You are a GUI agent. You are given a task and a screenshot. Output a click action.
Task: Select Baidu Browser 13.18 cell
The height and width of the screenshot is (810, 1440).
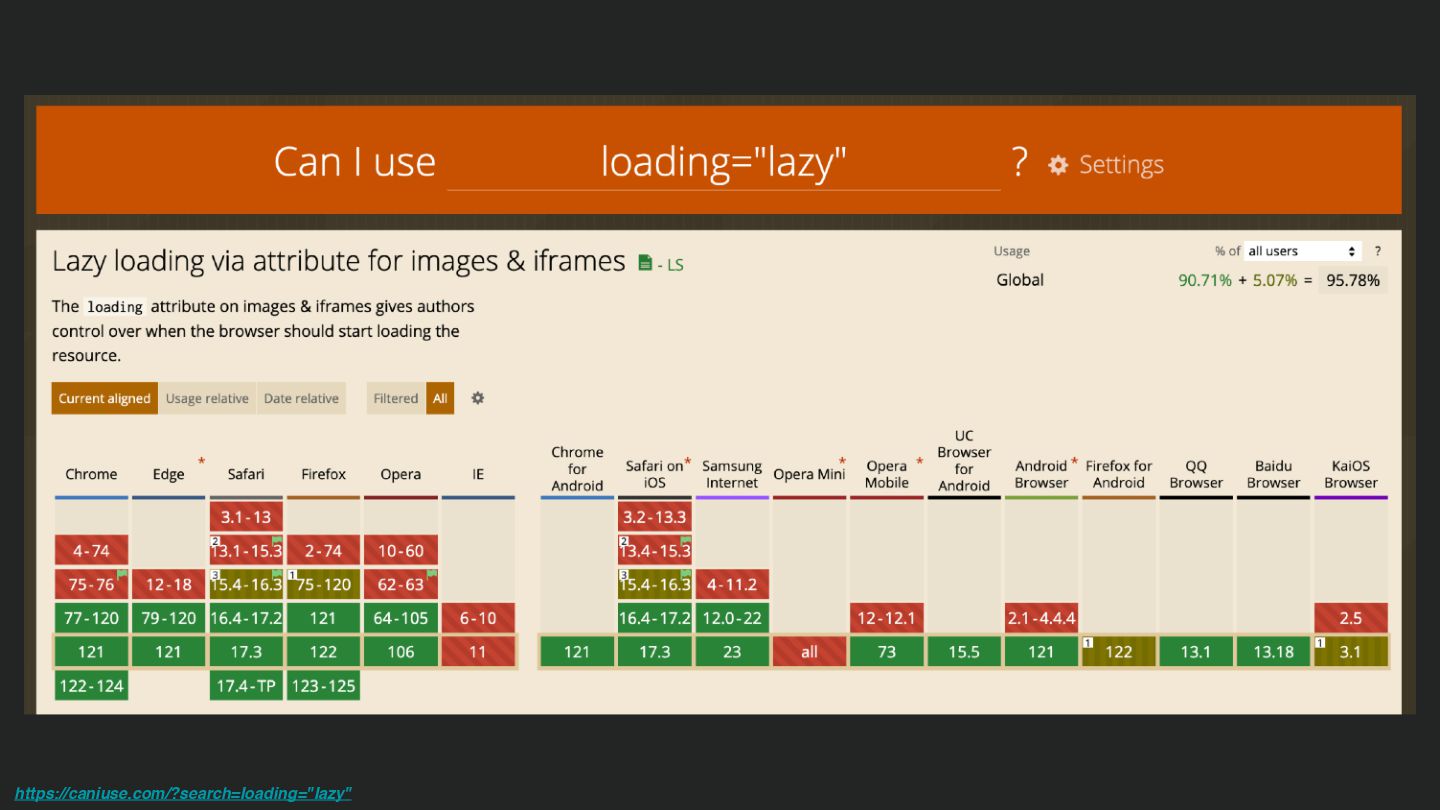click(x=1273, y=652)
